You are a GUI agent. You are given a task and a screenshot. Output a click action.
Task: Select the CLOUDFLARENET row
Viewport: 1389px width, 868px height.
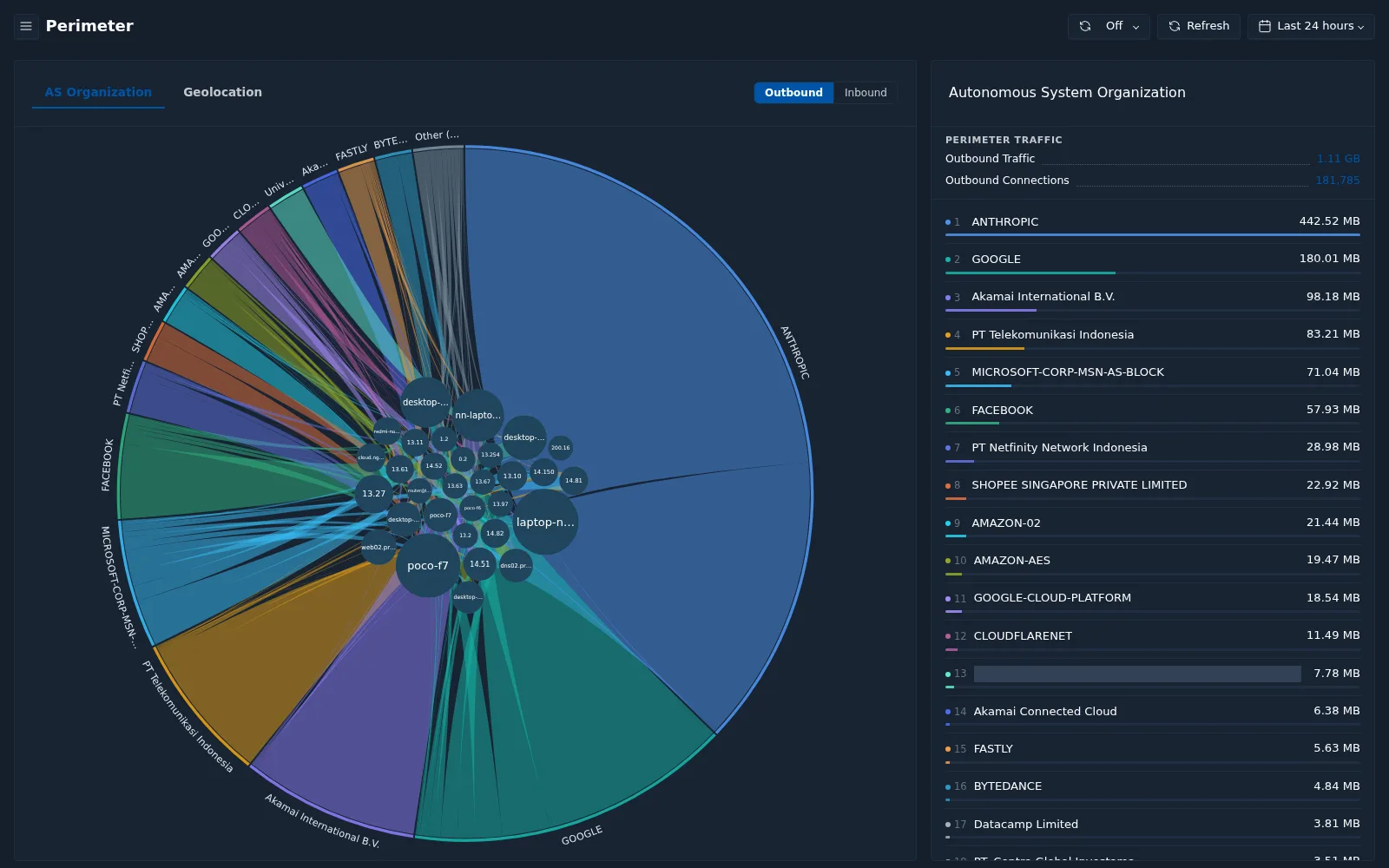tap(1153, 636)
